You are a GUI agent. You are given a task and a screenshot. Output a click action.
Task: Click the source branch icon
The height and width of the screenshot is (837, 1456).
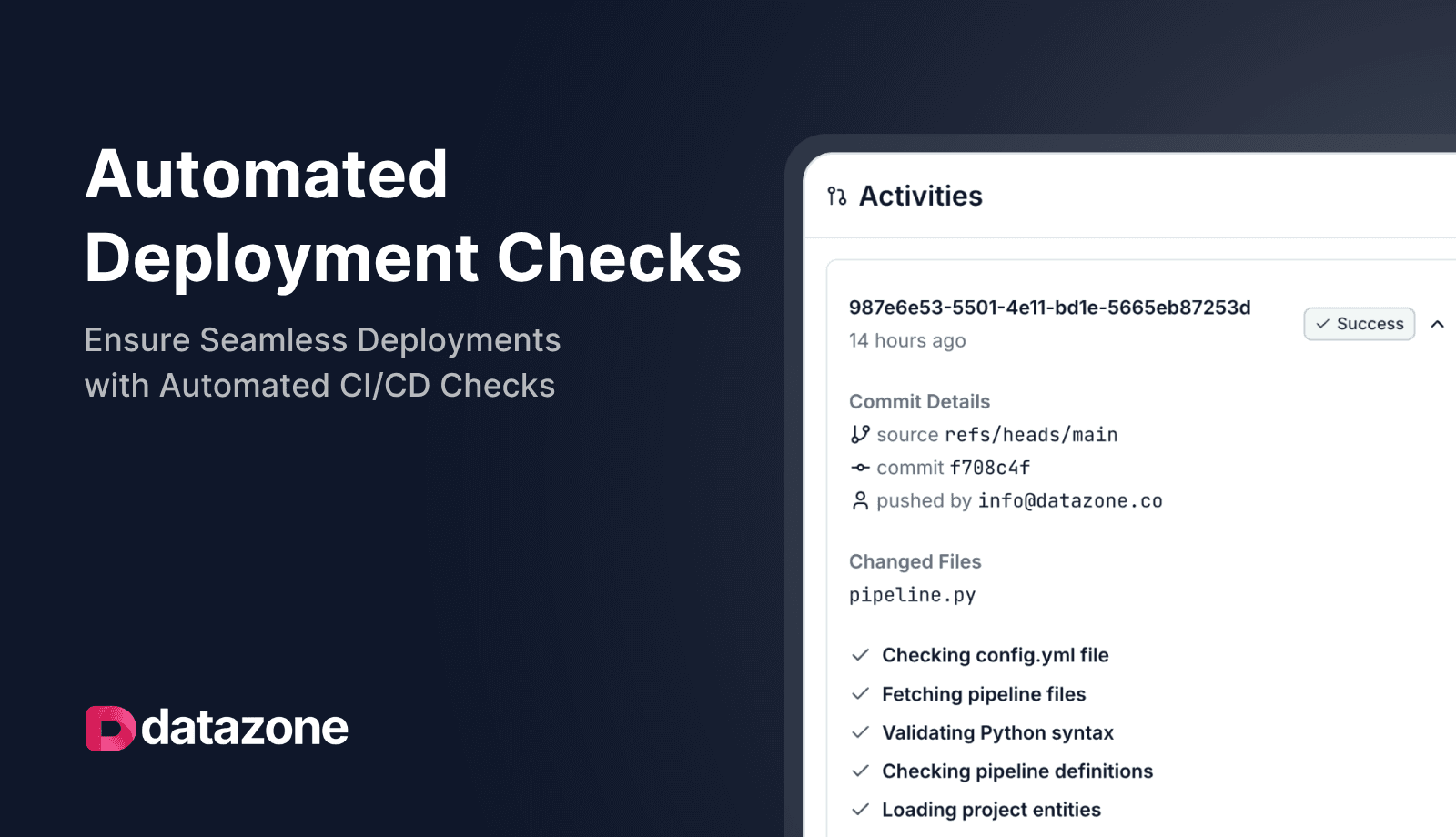pos(860,435)
